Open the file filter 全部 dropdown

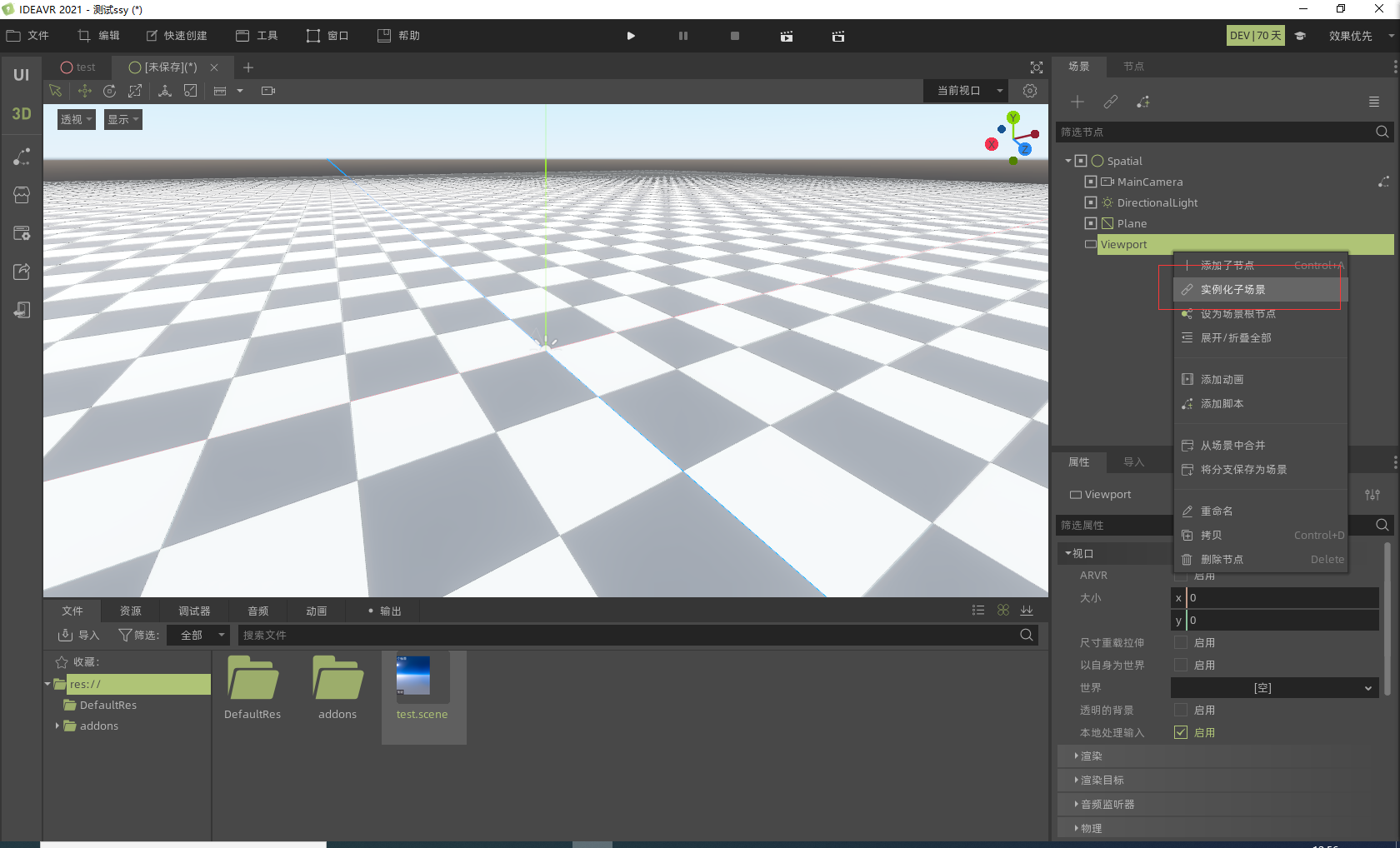click(x=197, y=635)
